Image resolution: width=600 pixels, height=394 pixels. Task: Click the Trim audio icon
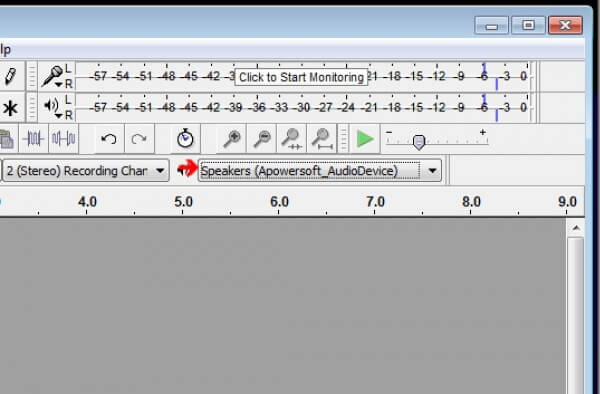[x=33, y=138]
